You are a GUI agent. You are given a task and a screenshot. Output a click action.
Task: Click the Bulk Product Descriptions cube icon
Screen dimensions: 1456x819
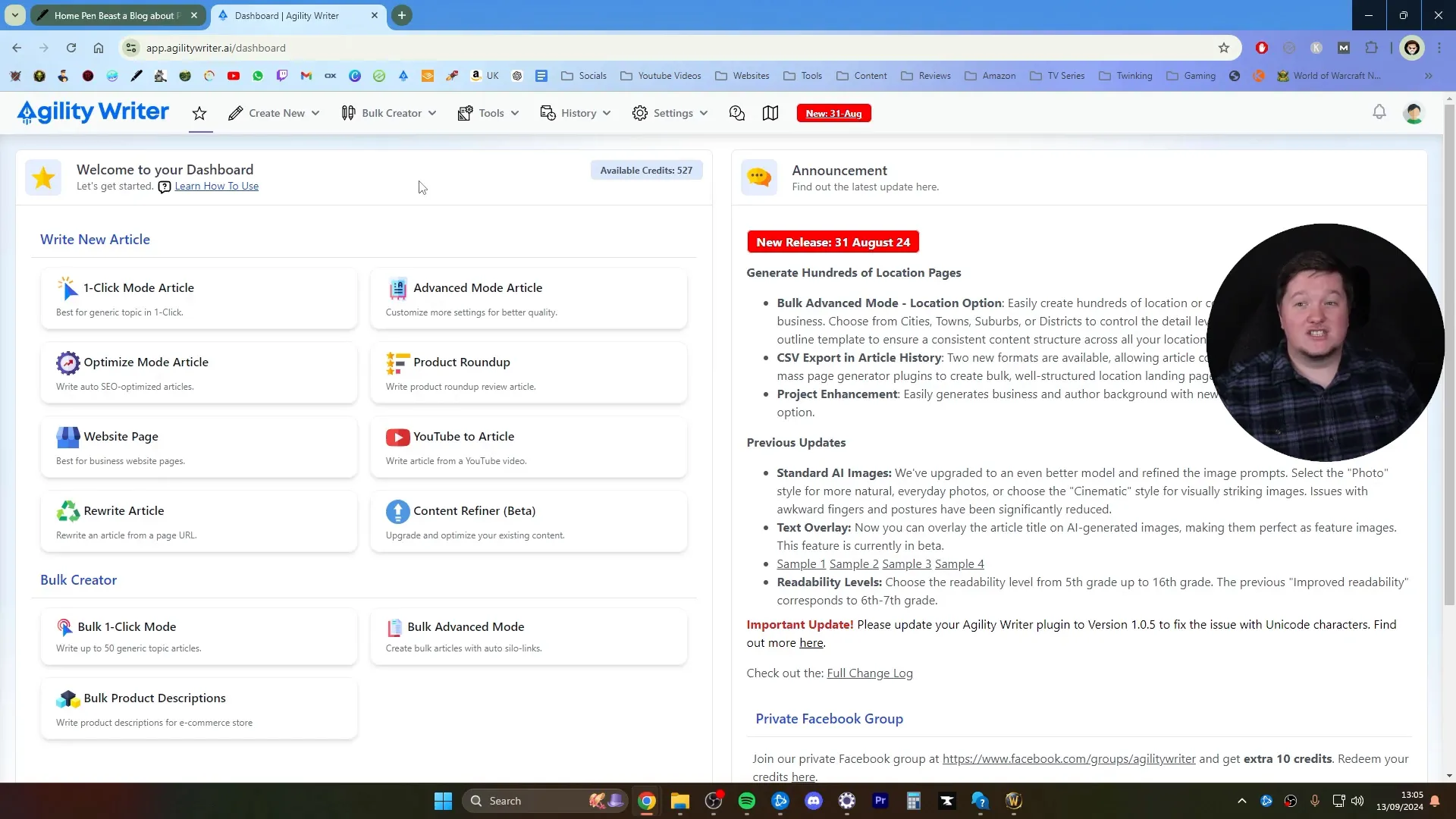67,698
